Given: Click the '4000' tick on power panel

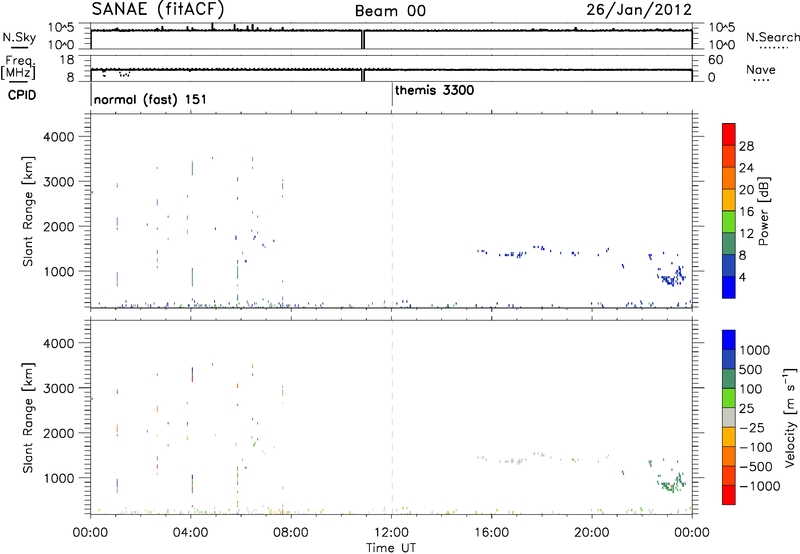Looking at the screenshot, I should point(59,137).
